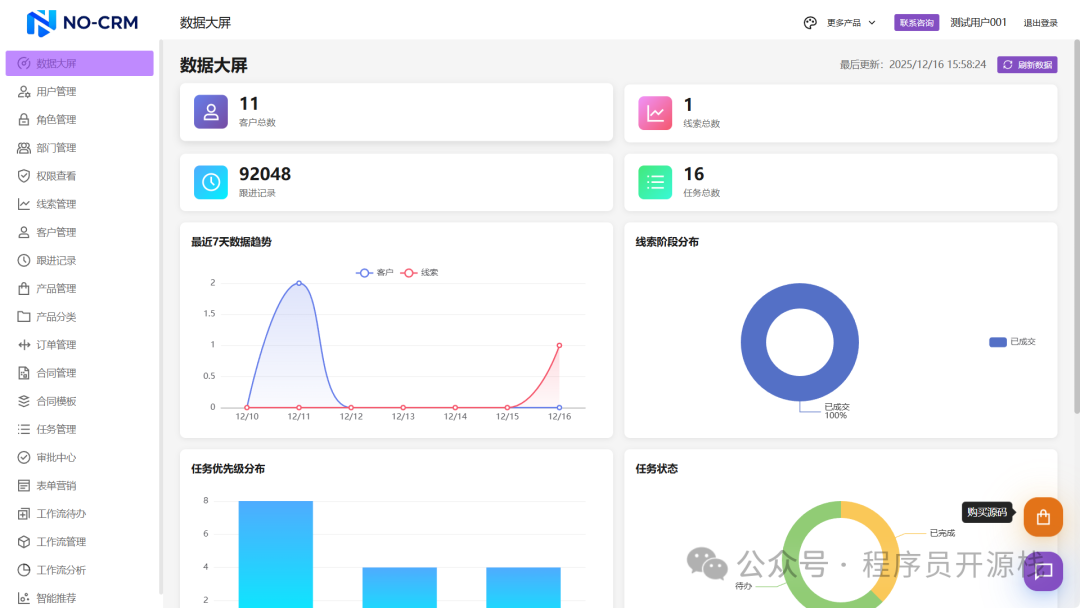This screenshot has width=1080, height=608.
Task: Click the 联系咨询 button
Action: (x=916, y=23)
